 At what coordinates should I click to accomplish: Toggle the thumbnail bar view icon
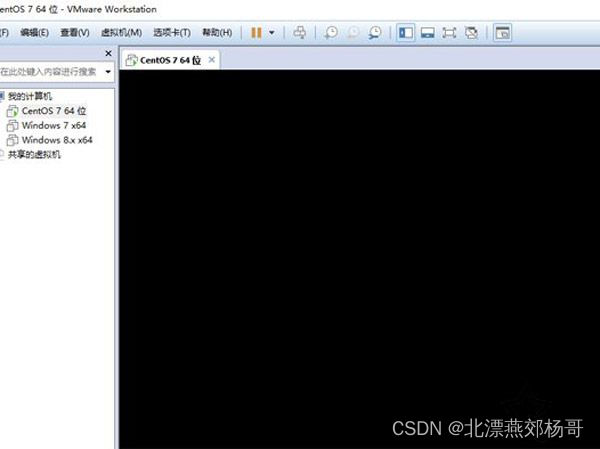coord(427,33)
